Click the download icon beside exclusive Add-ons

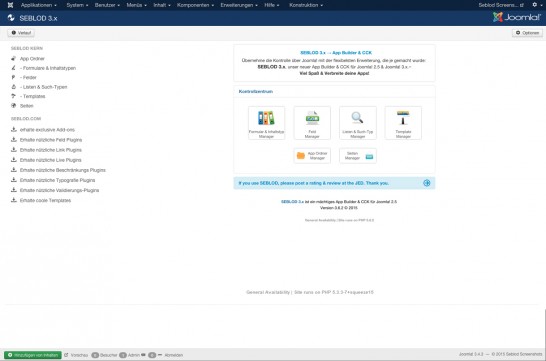tap(14, 129)
